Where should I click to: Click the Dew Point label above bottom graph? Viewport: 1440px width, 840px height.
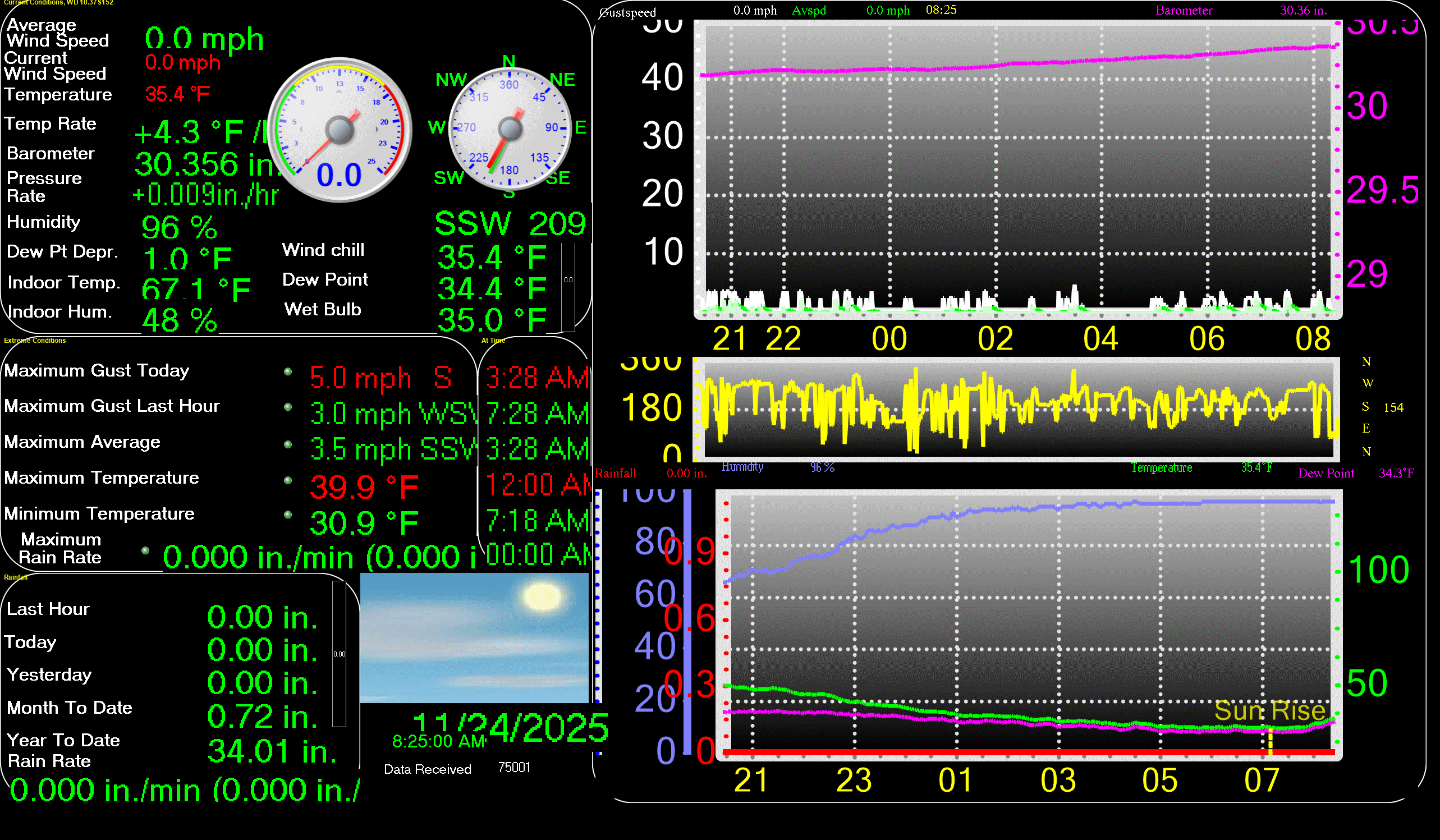1326,473
